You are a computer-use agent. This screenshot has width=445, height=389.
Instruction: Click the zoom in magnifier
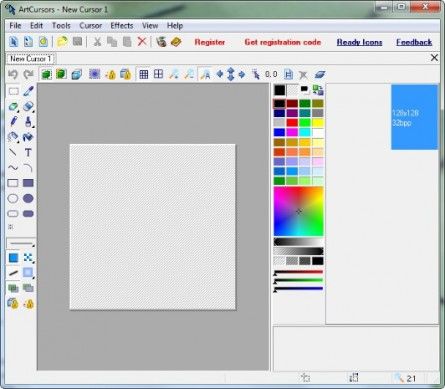click(x=174, y=74)
